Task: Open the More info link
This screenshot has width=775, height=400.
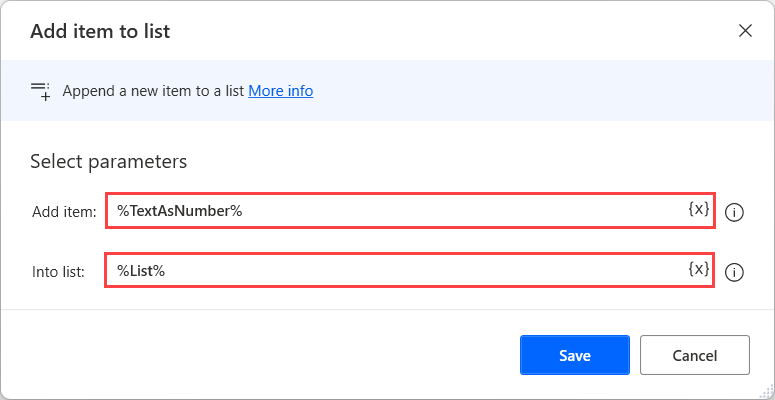Action: pyautogui.click(x=281, y=91)
